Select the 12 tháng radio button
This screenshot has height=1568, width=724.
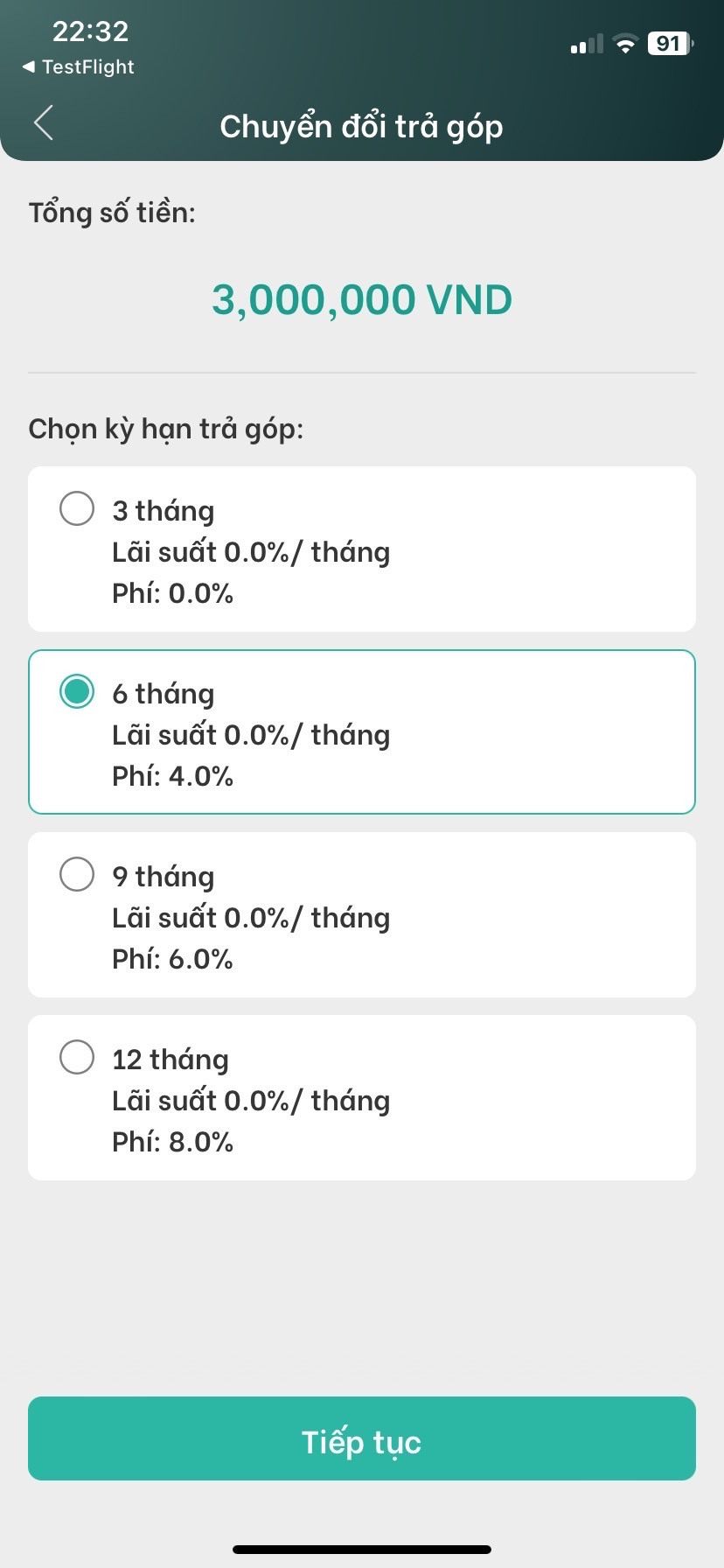tap(77, 1057)
